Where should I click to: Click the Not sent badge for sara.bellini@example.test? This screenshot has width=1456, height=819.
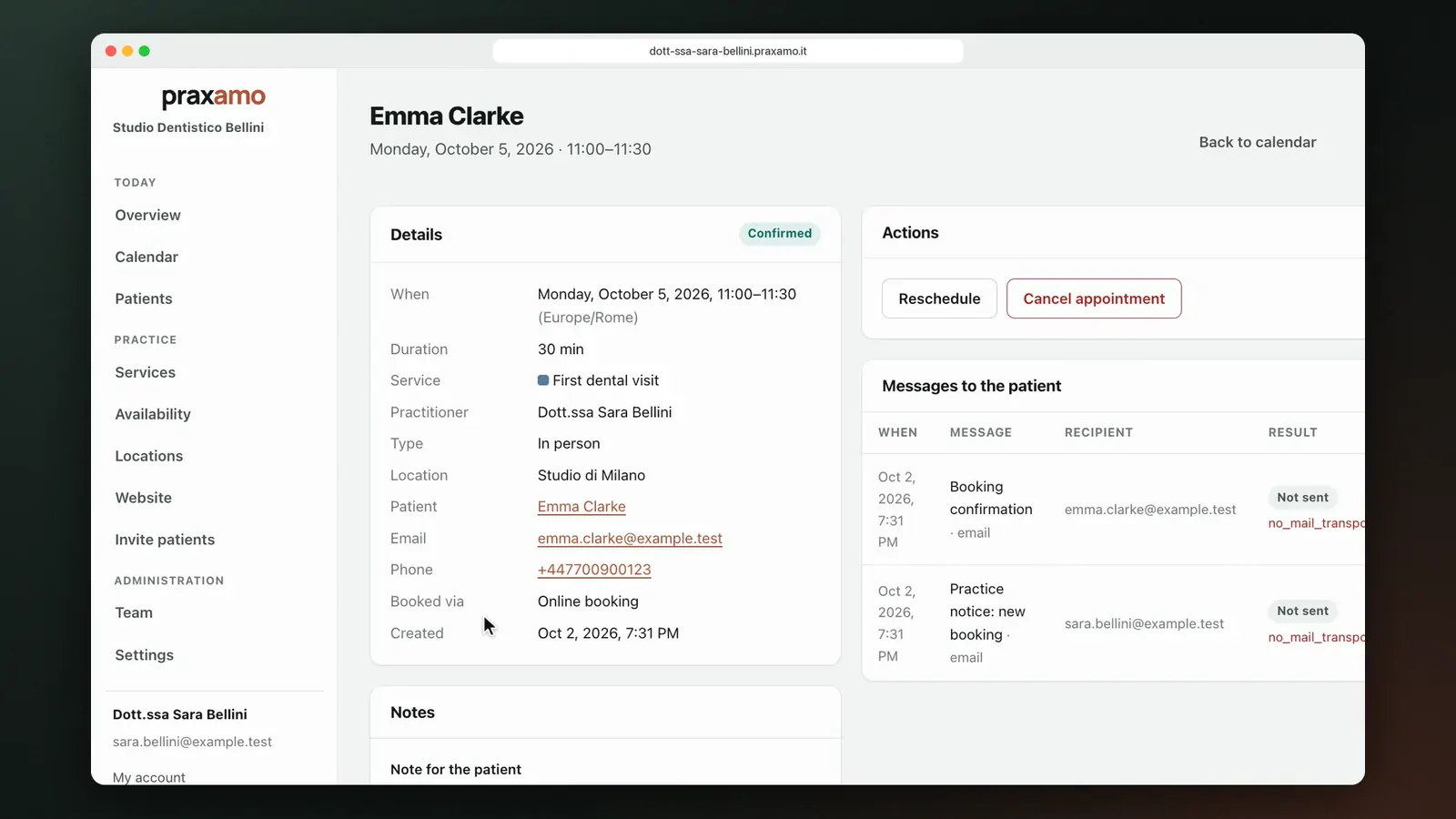pyautogui.click(x=1302, y=612)
